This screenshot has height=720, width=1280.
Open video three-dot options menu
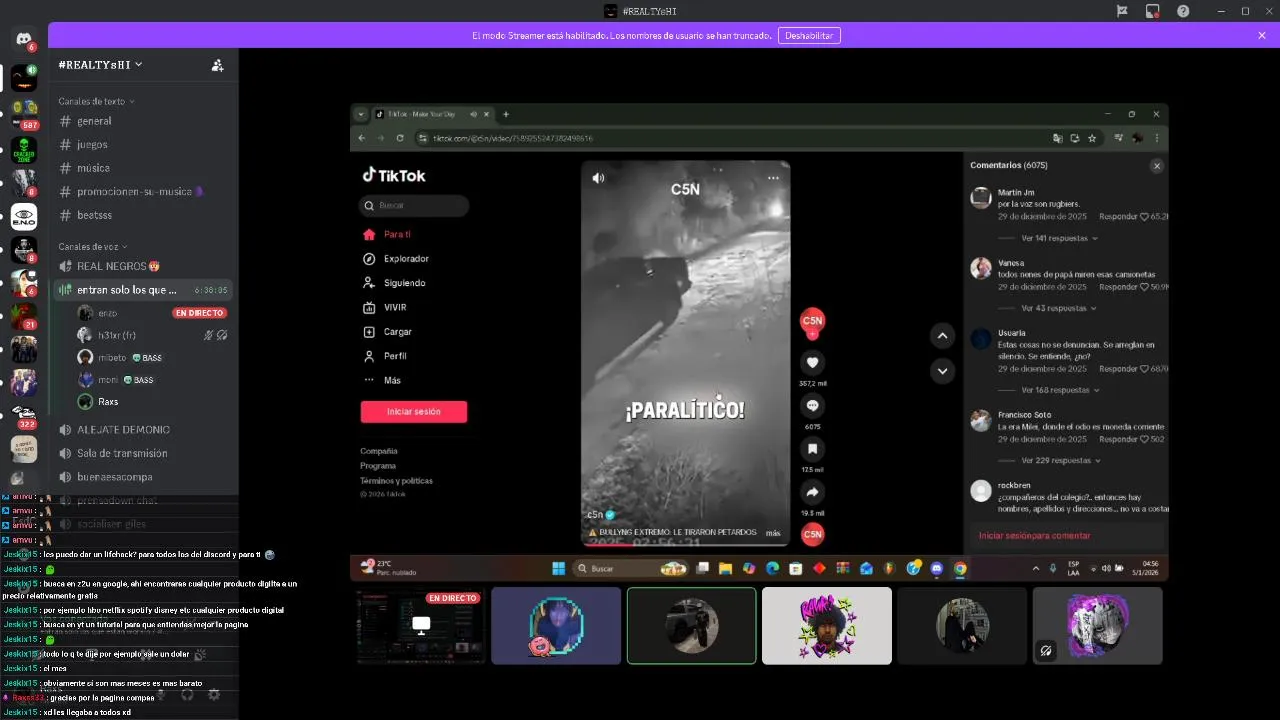(x=773, y=178)
